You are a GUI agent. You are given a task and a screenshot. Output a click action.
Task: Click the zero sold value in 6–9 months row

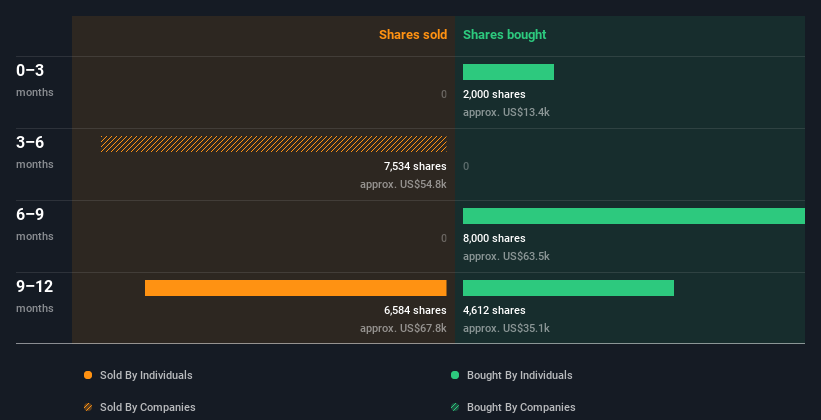point(444,238)
